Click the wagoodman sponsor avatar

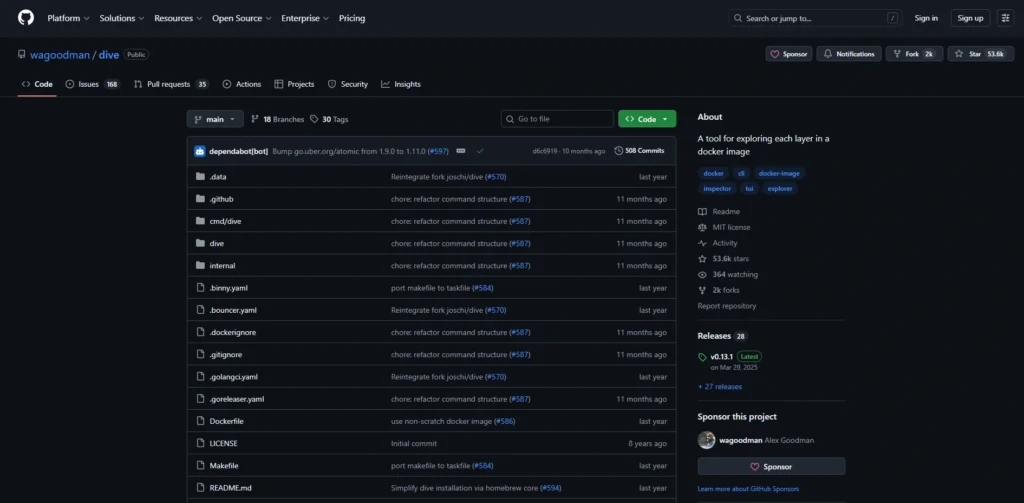[x=706, y=440]
